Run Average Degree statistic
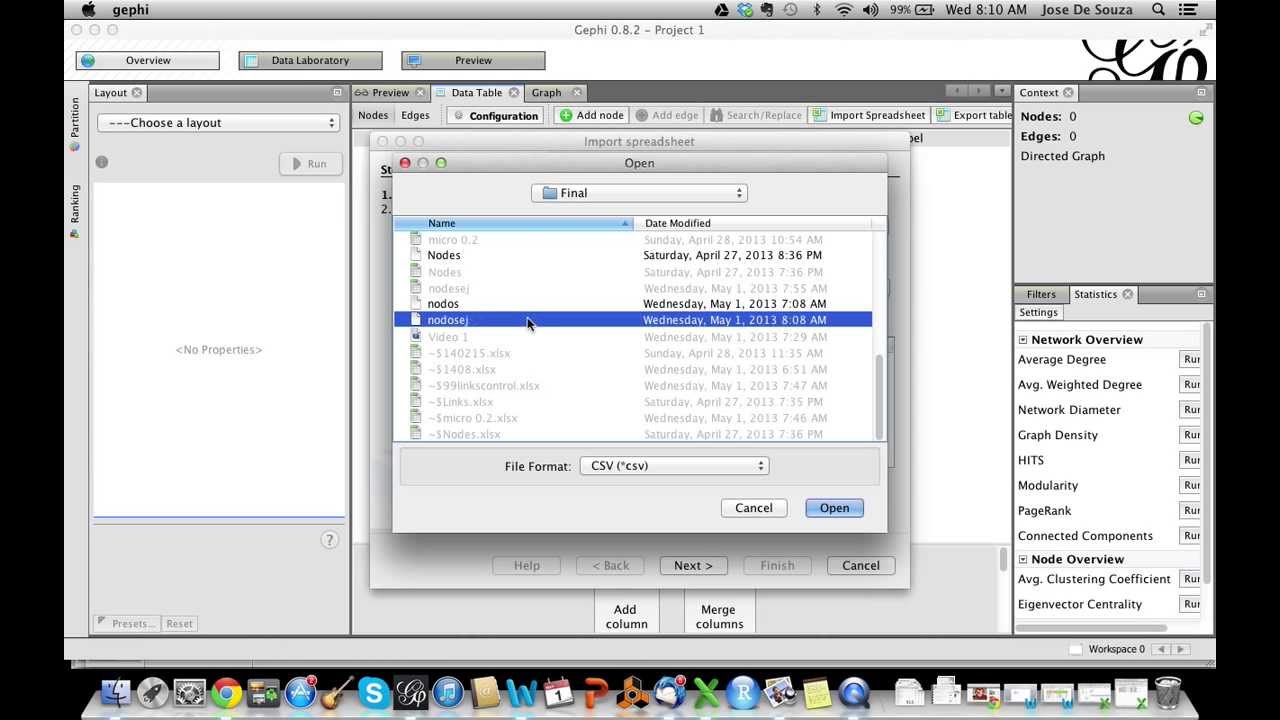The height and width of the screenshot is (720, 1280). click(1191, 360)
